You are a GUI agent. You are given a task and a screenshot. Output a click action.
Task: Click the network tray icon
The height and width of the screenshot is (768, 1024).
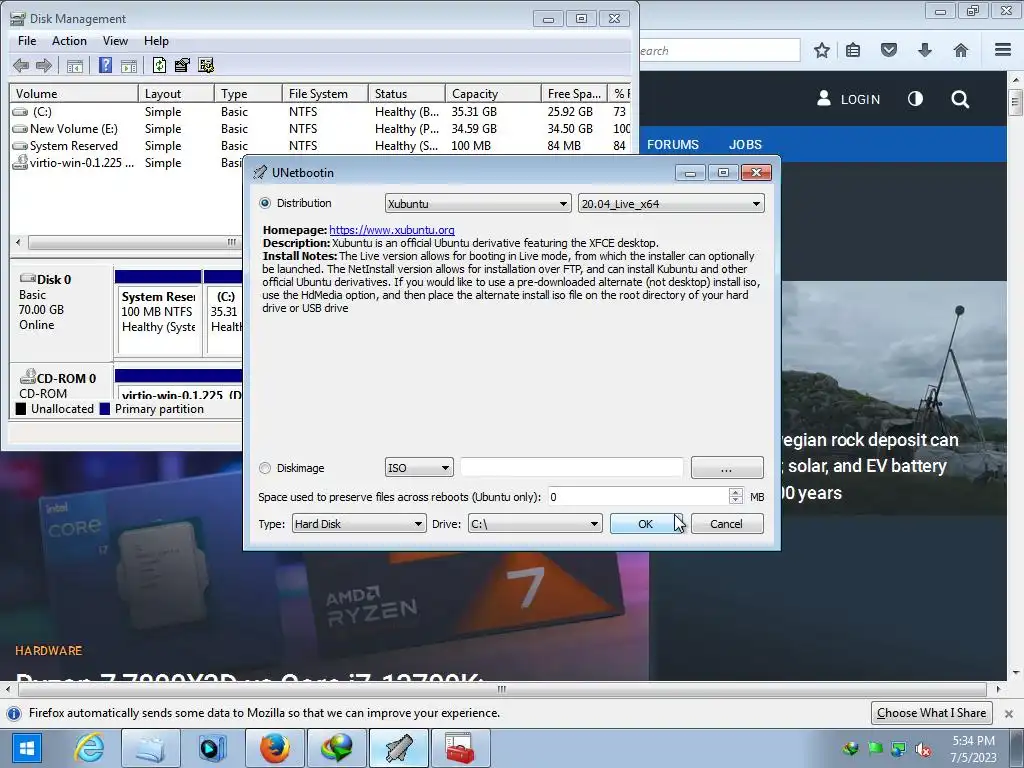[899, 749]
